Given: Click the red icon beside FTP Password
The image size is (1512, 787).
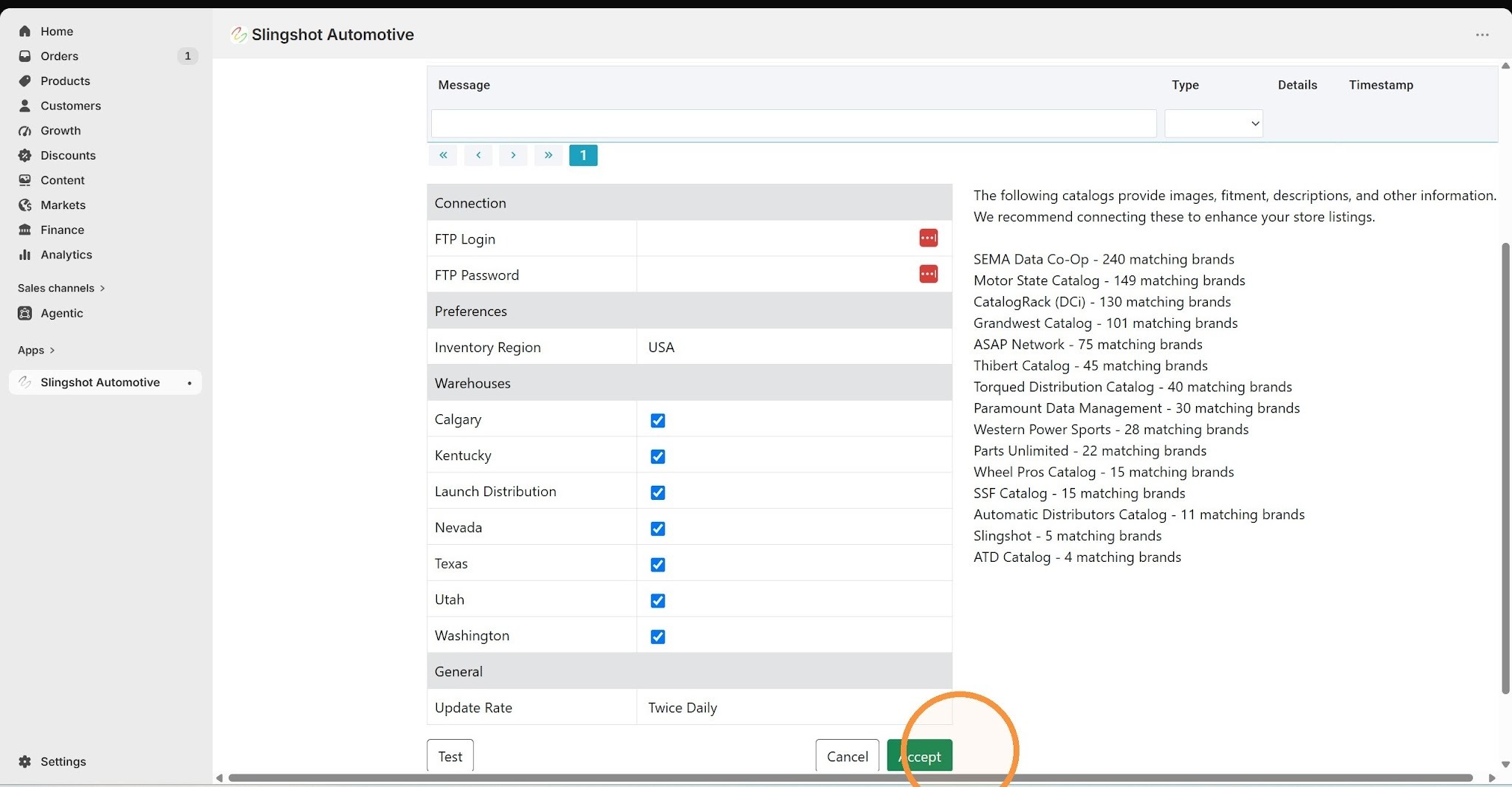Looking at the screenshot, I should [x=928, y=274].
